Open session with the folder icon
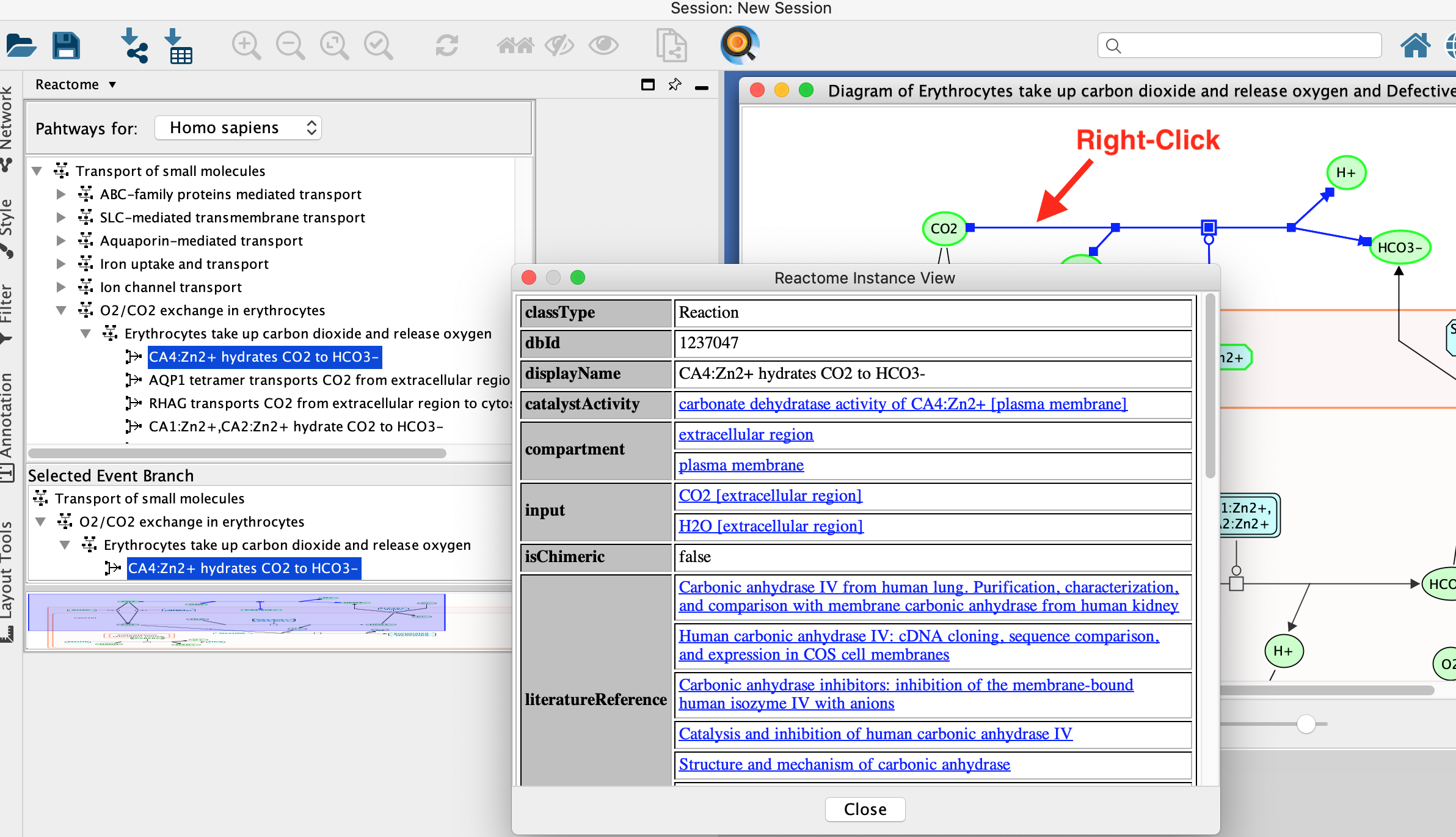The width and height of the screenshot is (1456, 837). 21,46
